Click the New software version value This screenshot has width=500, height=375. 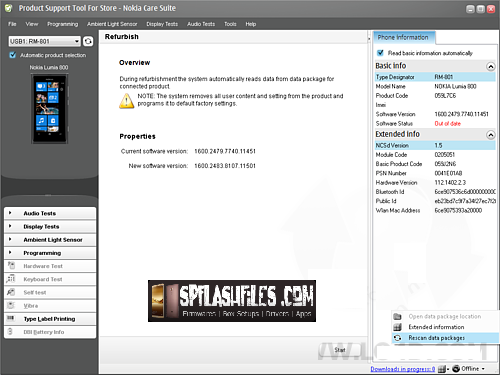click(225, 166)
